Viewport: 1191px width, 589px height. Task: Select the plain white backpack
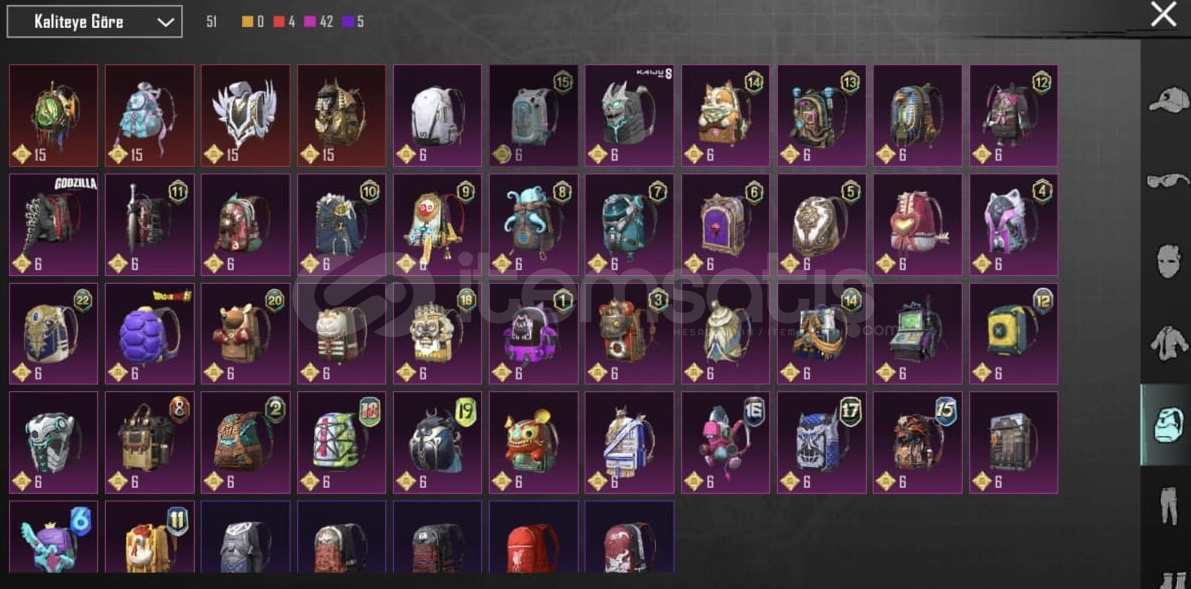pos(437,116)
